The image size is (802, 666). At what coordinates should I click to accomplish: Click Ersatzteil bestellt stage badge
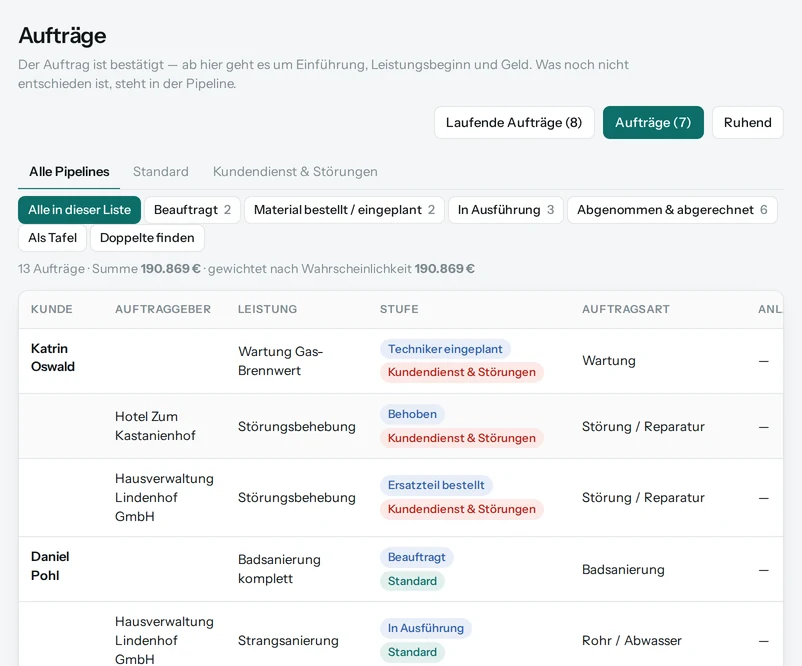point(436,485)
